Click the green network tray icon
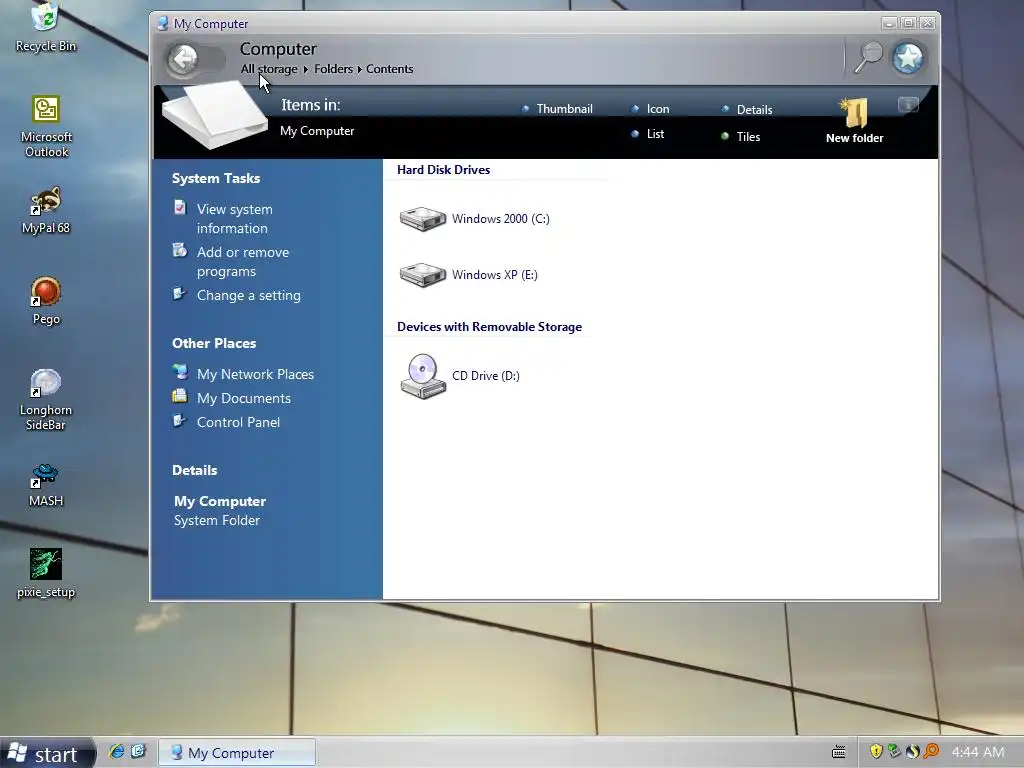 tap(895, 752)
